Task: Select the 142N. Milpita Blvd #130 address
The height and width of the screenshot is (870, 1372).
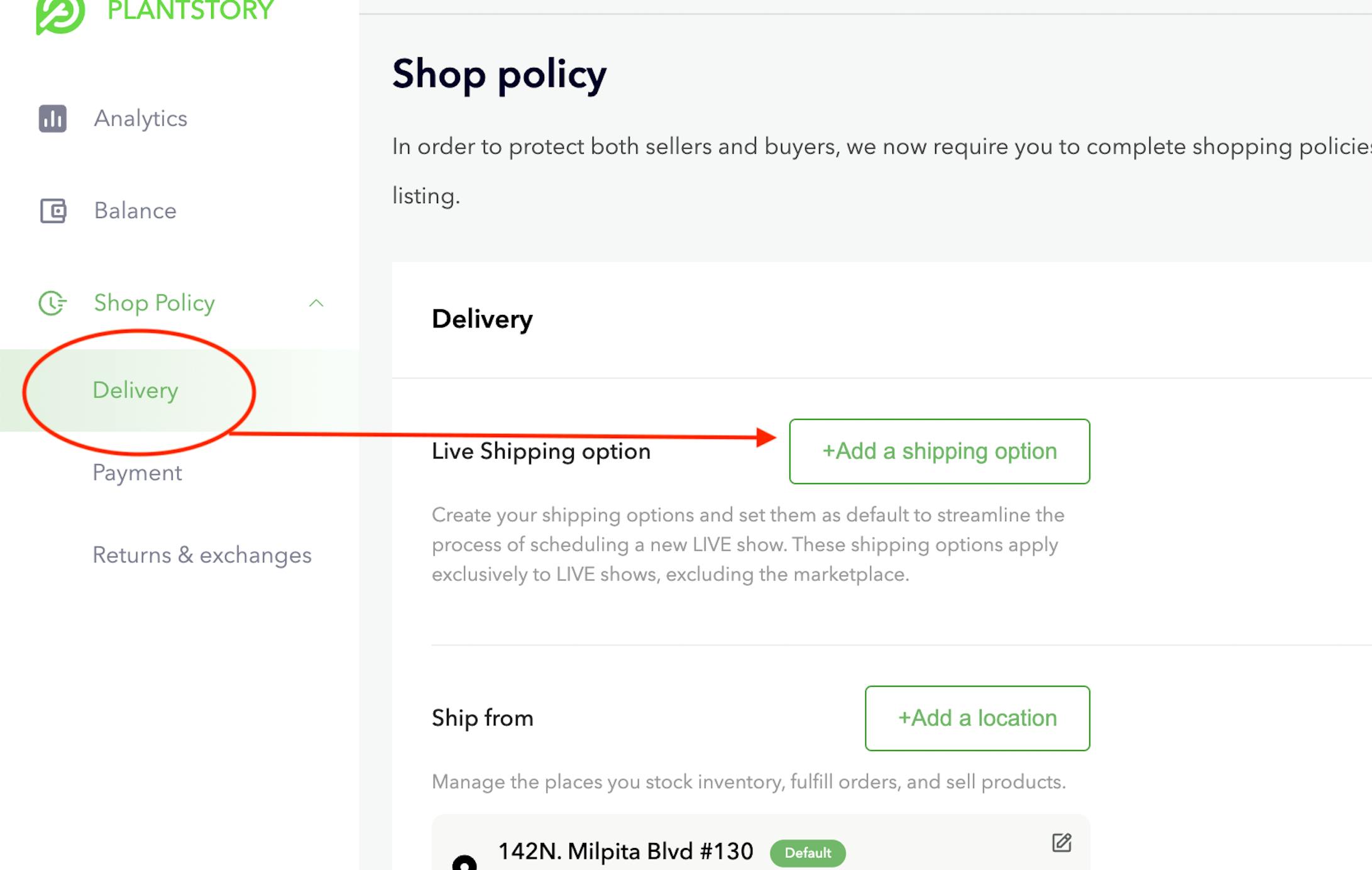Action: point(625,852)
